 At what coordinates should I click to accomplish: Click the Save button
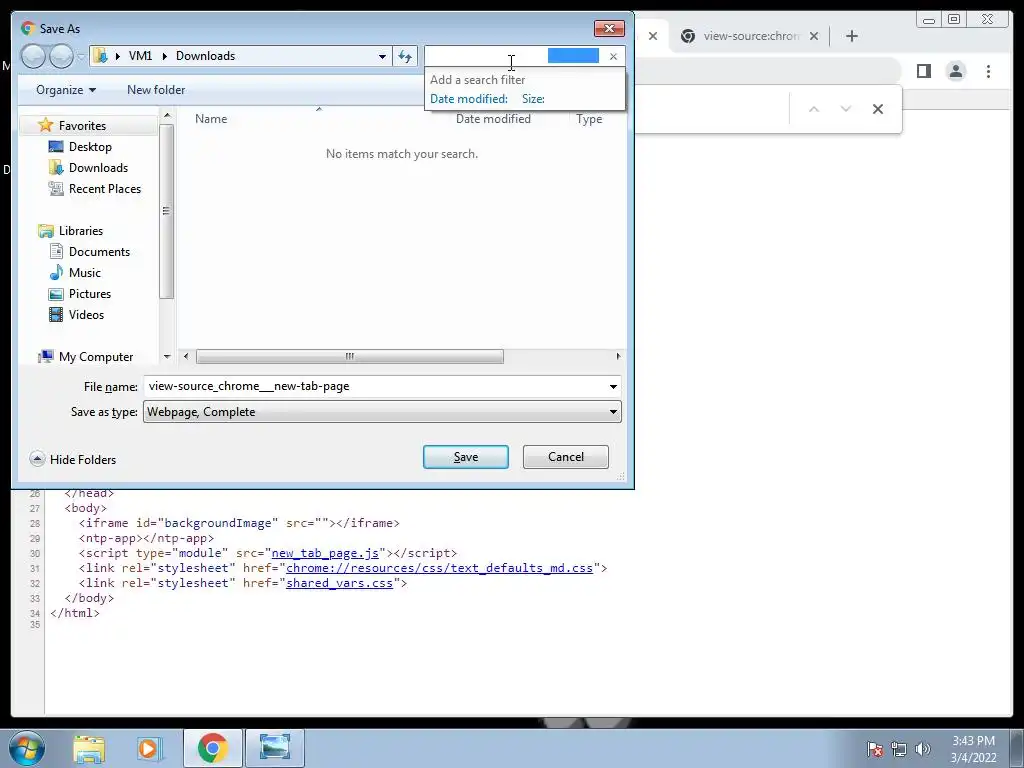[x=466, y=457]
